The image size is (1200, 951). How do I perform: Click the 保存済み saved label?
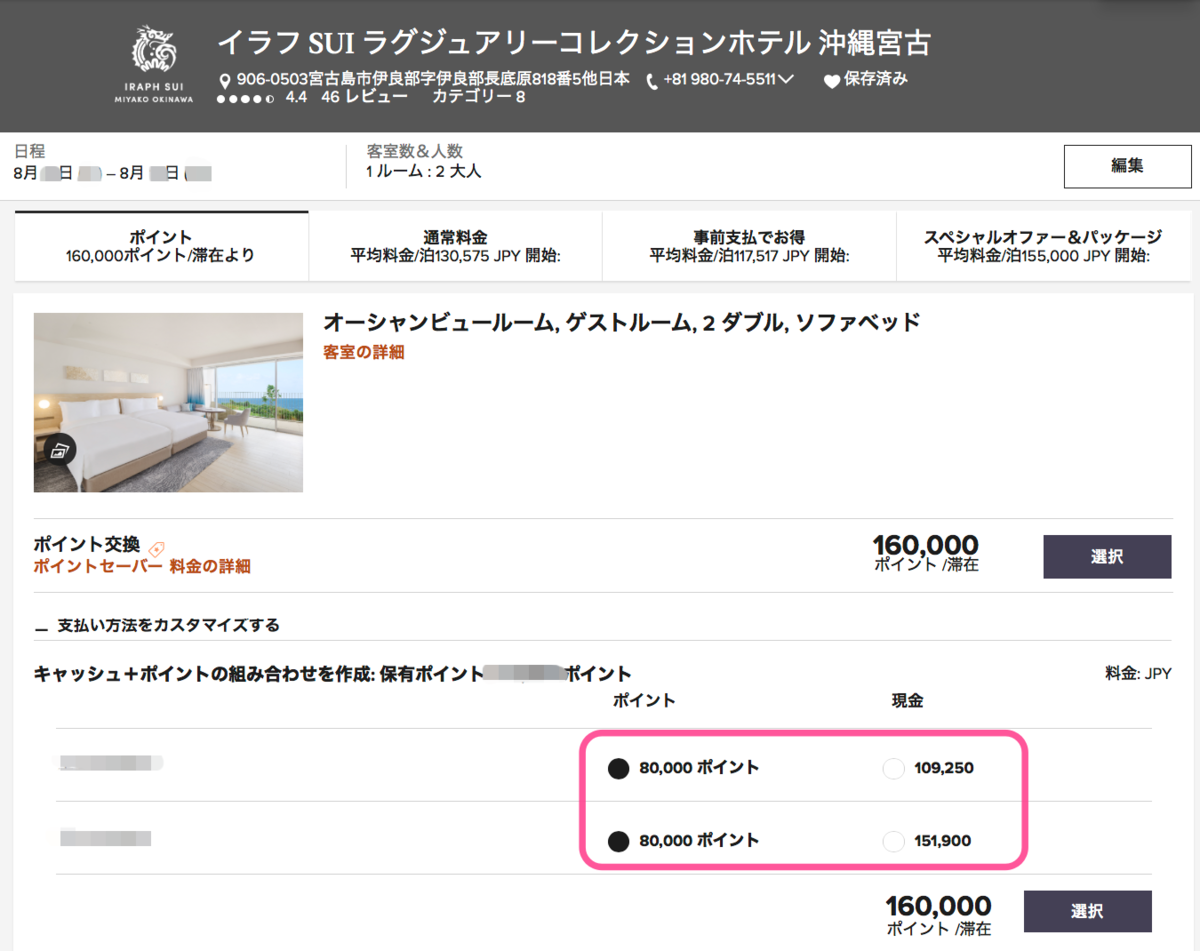(x=876, y=79)
